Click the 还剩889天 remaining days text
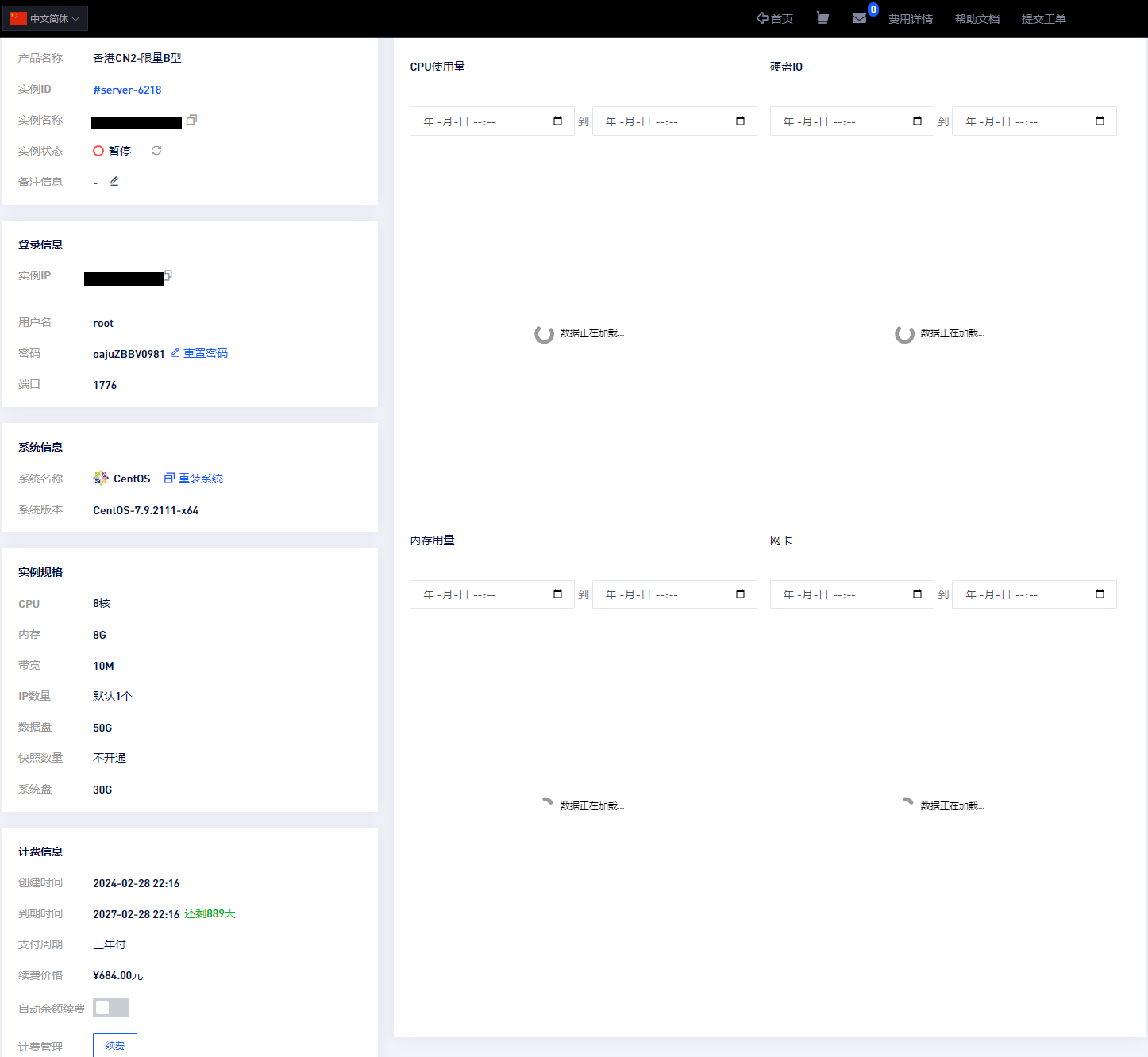The image size is (1148, 1057). click(x=210, y=914)
